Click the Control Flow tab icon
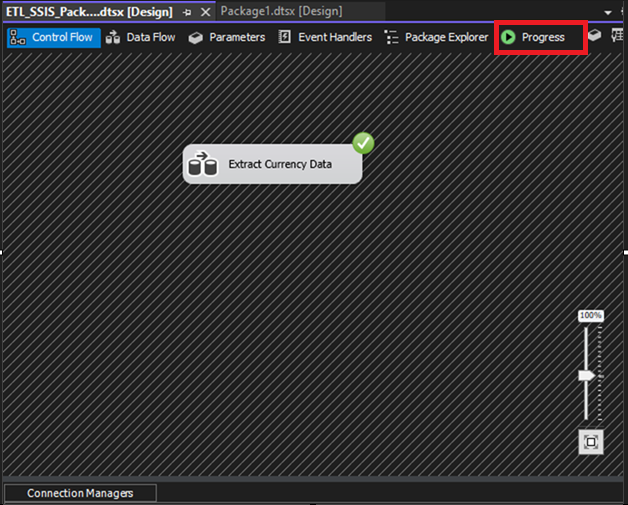This screenshot has height=505, width=628. [18, 37]
